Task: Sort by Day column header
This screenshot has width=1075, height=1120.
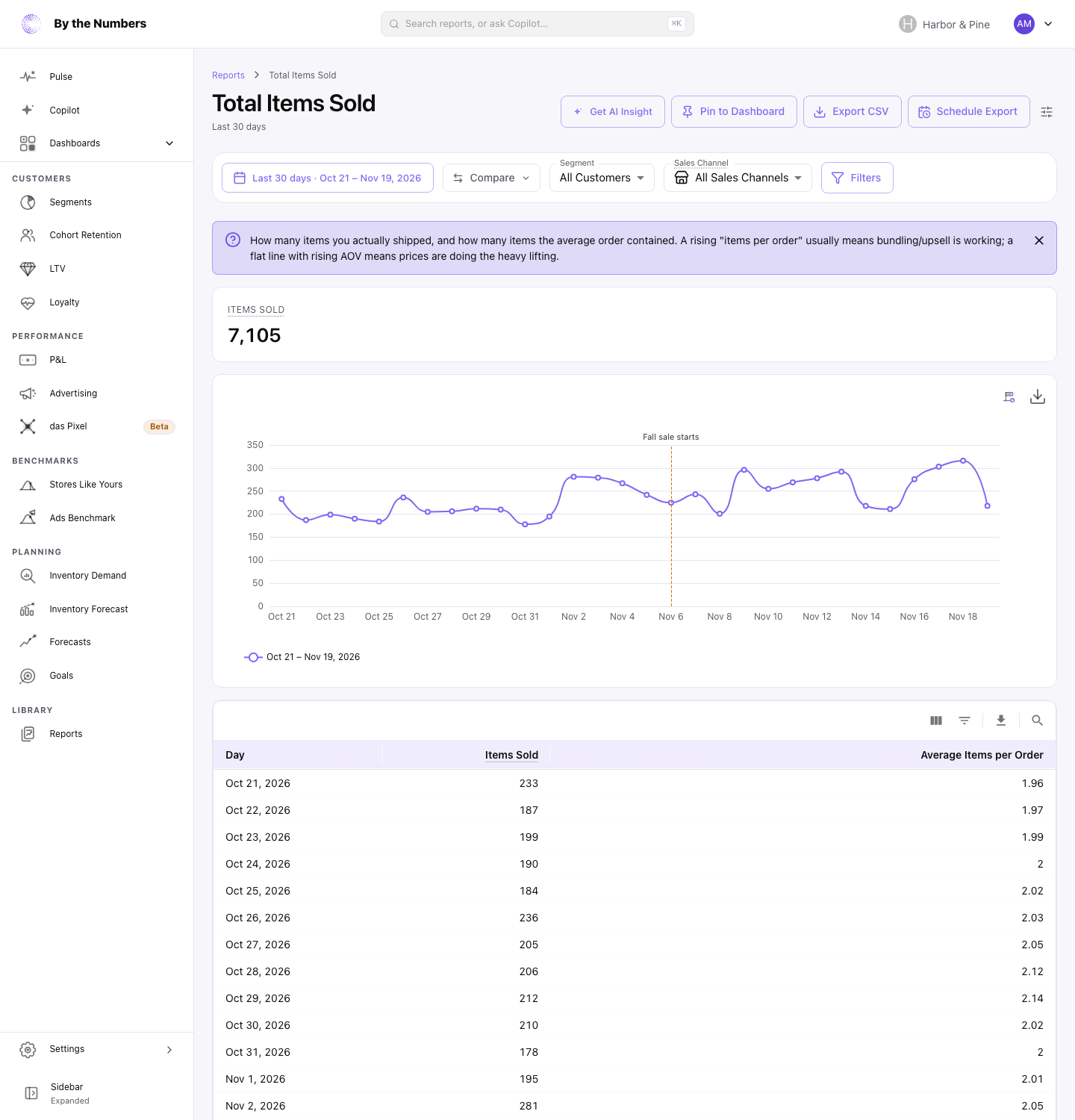Action: pyautogui.click(x=235, y=755)
